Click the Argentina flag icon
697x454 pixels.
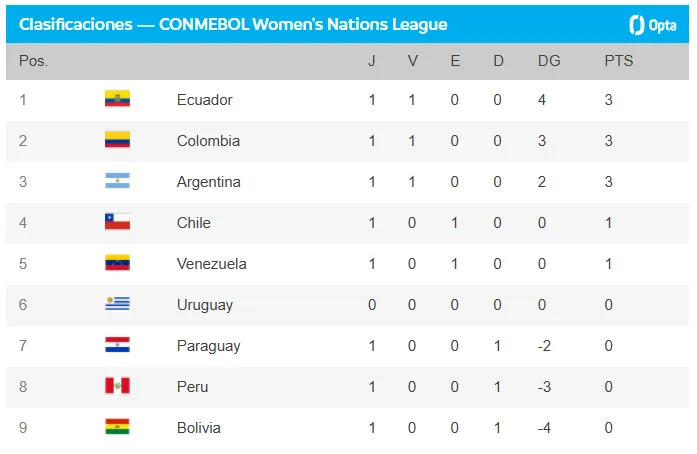pos(117,181)
